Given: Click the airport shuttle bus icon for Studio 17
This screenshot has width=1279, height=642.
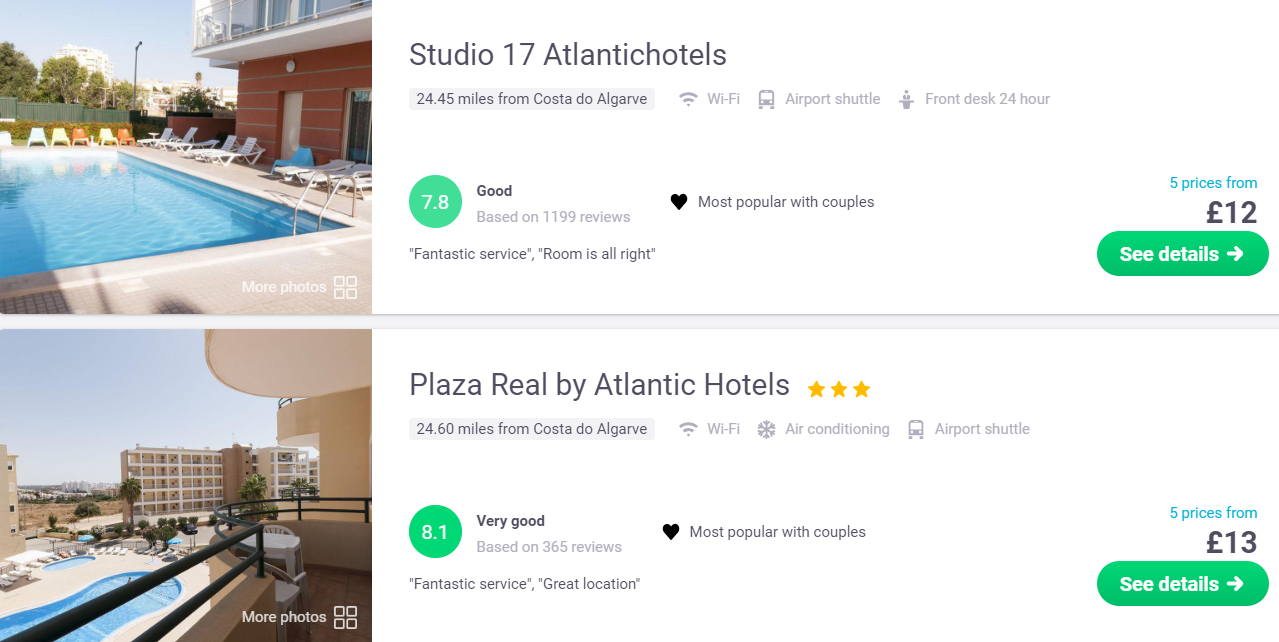Looking at the screenshot, I should coord(766,99).
